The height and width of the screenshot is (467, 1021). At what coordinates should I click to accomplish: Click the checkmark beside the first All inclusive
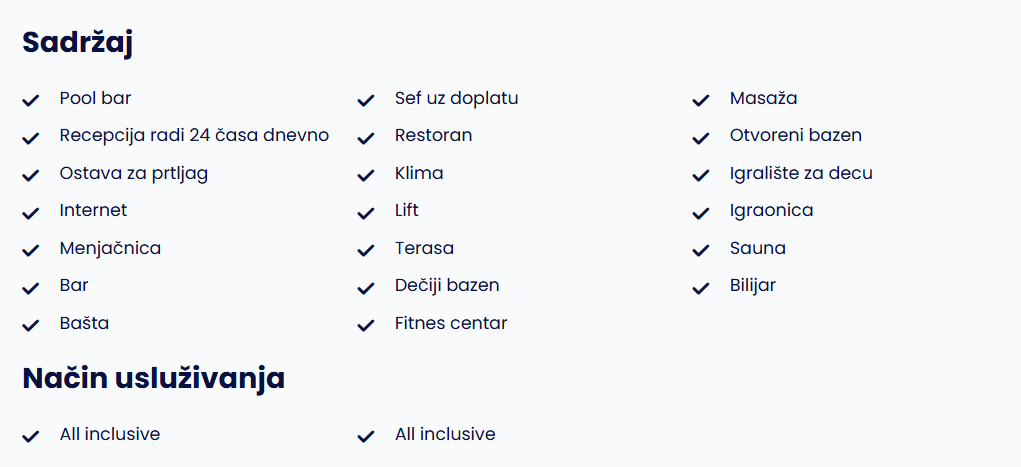31,436
